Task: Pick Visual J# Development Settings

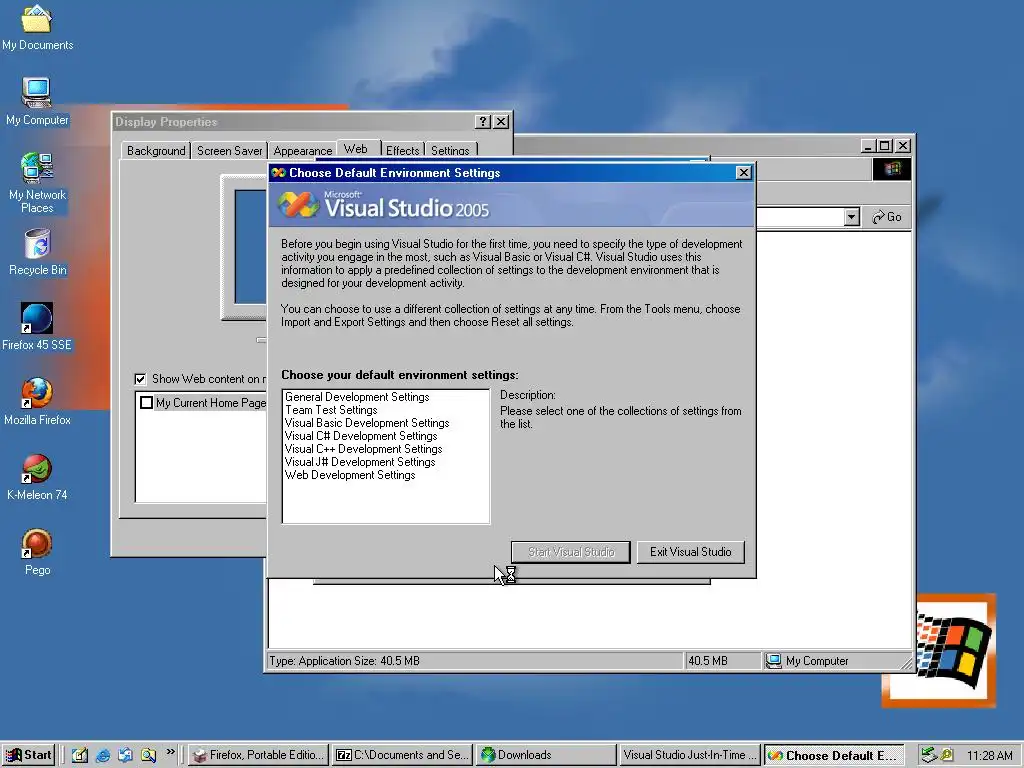Action: (x=360, y=462)
